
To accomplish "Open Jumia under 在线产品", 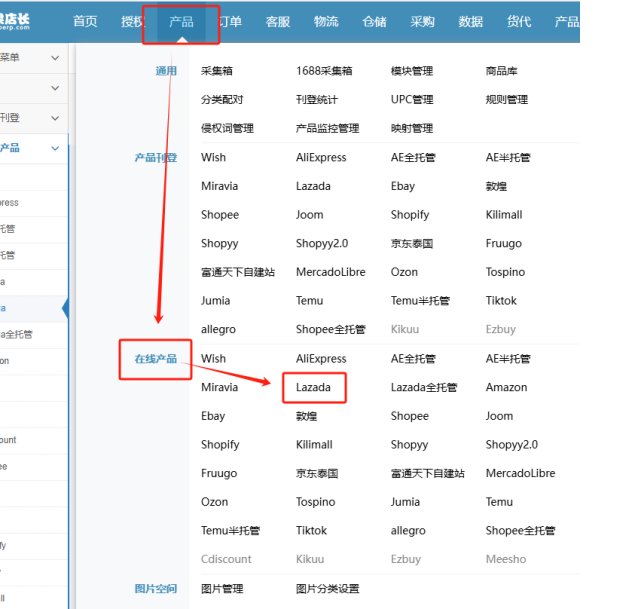I will point(405,502).
